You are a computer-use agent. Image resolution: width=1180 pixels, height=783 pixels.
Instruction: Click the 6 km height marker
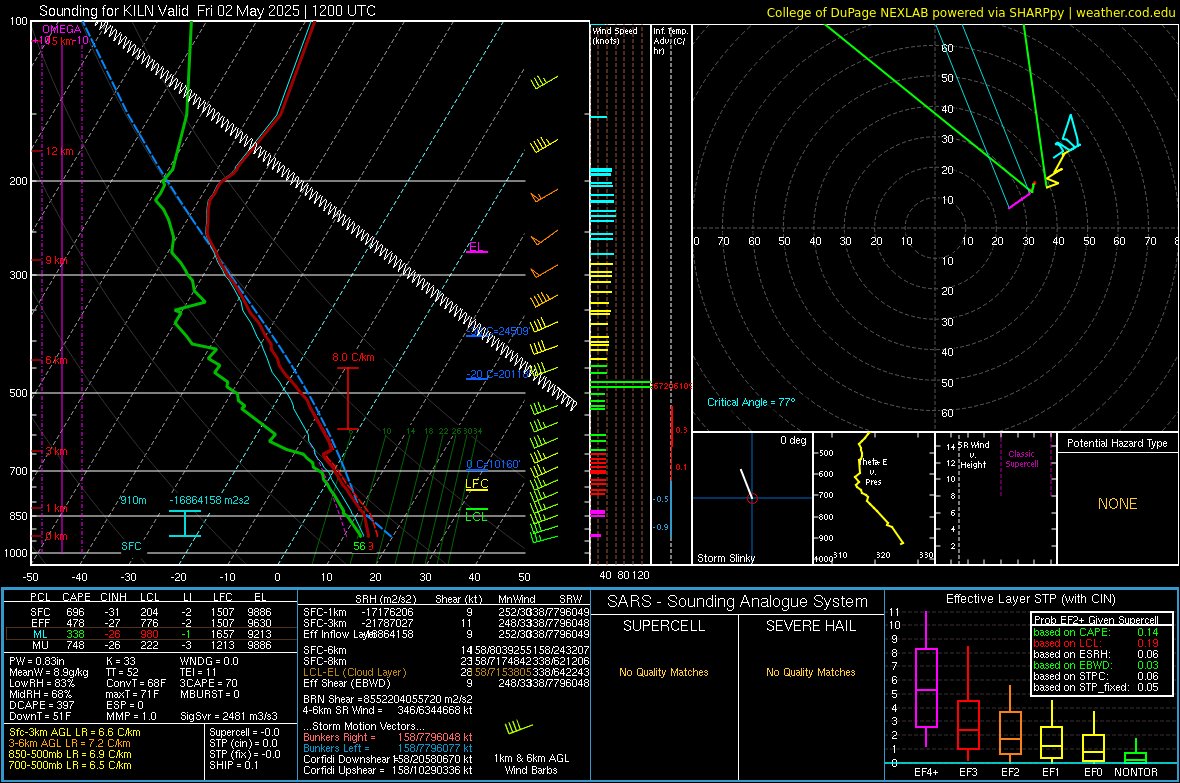(x=56, y=361)
